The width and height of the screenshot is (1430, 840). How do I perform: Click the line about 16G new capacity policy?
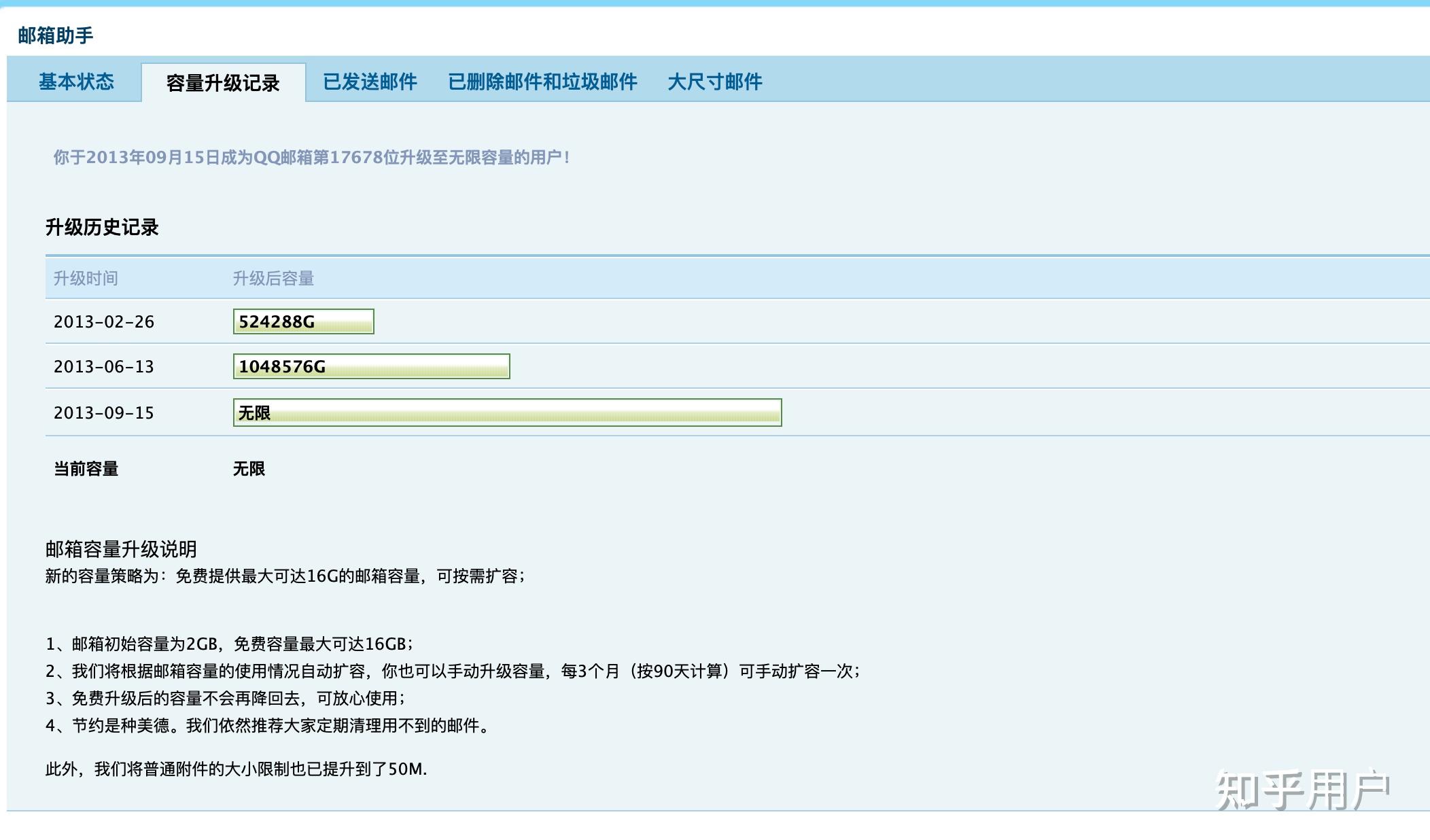(285, 576)
